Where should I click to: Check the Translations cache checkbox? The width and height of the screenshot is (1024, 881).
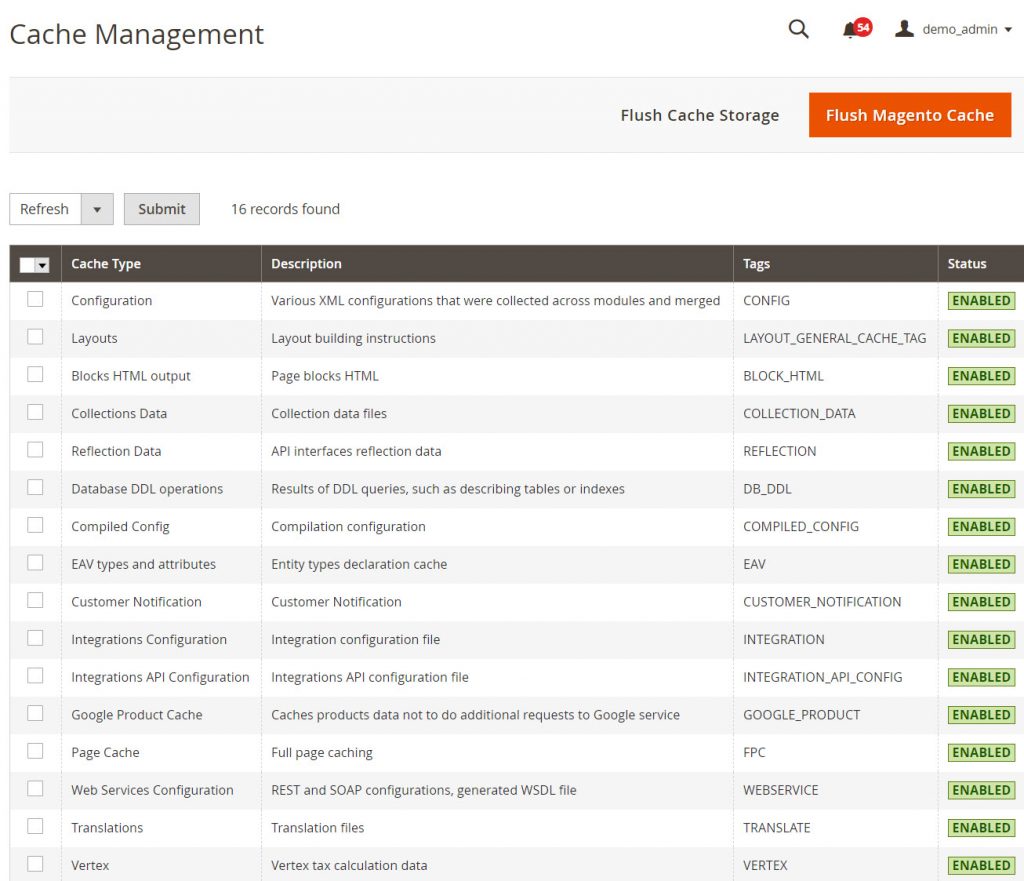[36, 827]
